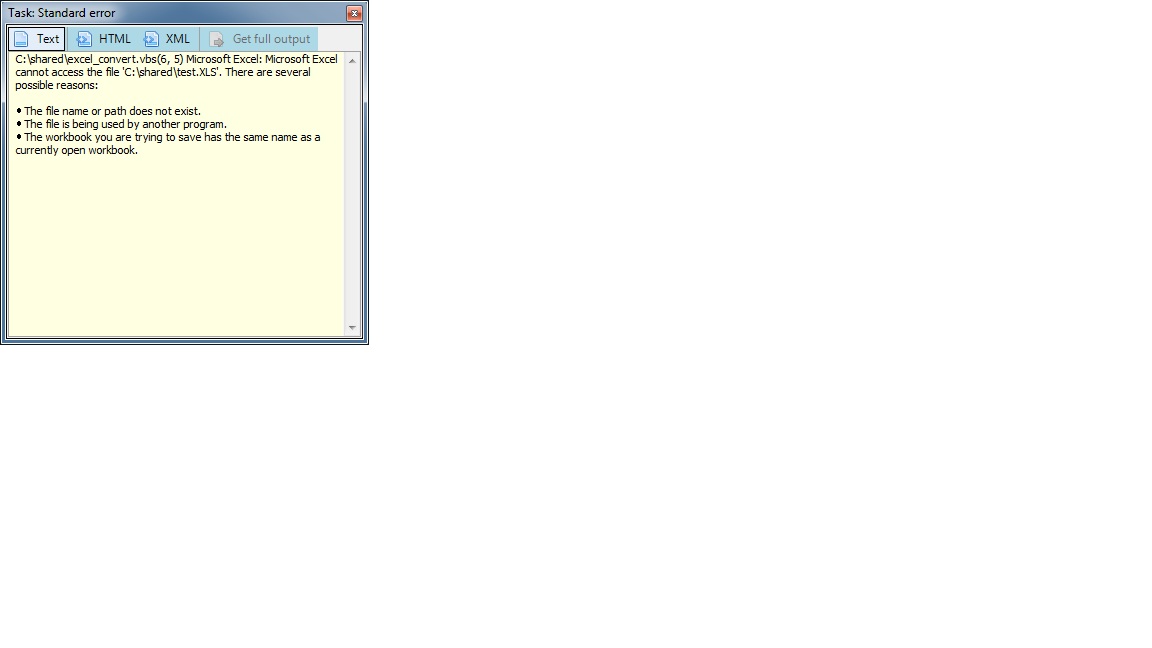Click 'The file name or path does not exist' line

pyautogui.click(x=112, y=111)
